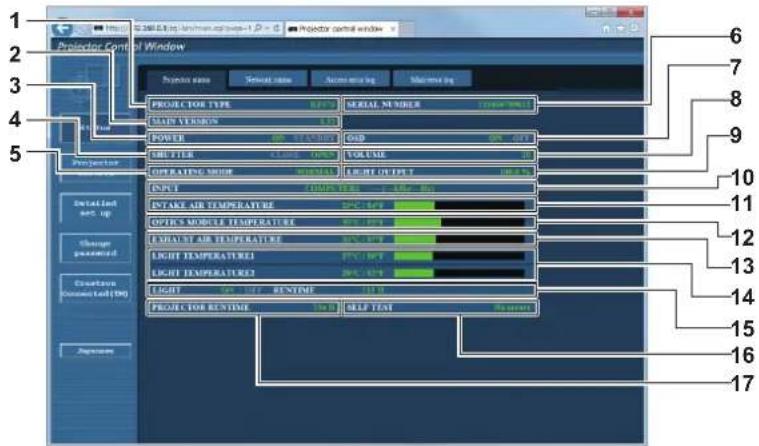Click the Change password sidebar button
The height and width of the screenshot is (446, 759).
(x=95, y=248)
